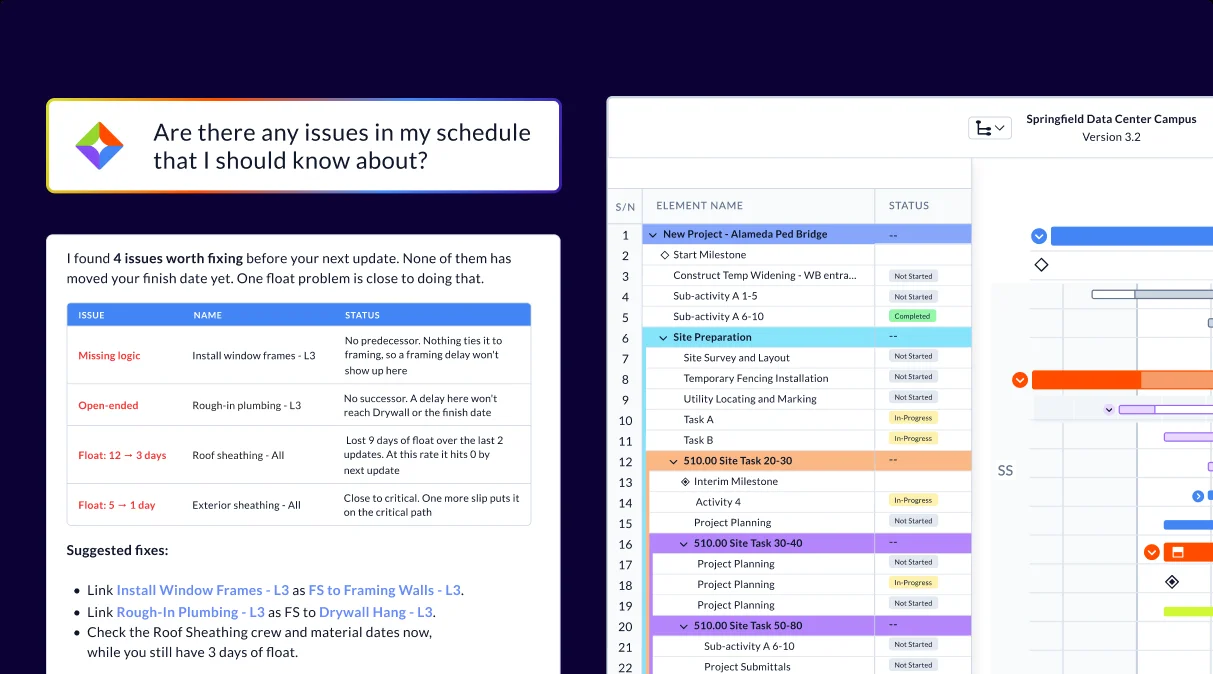Click the S/N column header

pyautogui.click(x=625, y=206)
